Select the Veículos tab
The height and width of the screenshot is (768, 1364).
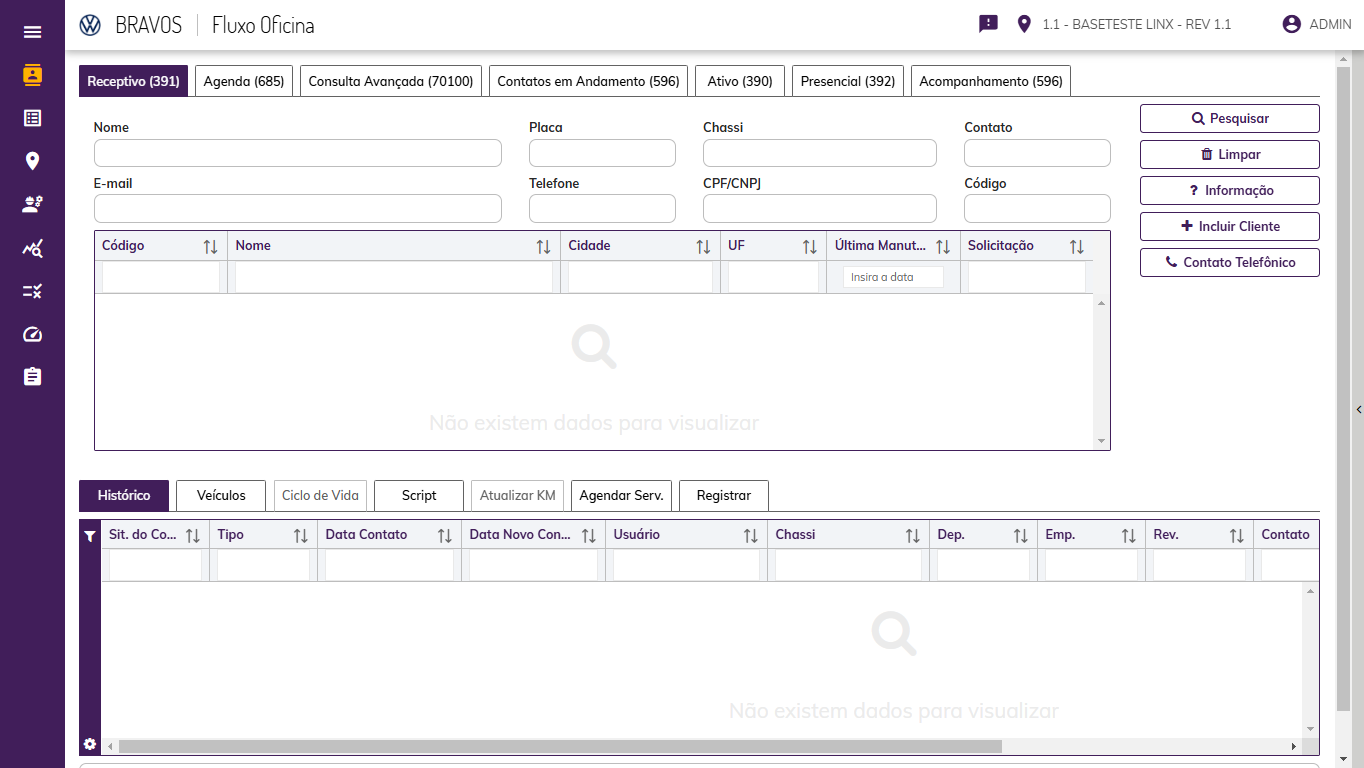click(221, 495)
